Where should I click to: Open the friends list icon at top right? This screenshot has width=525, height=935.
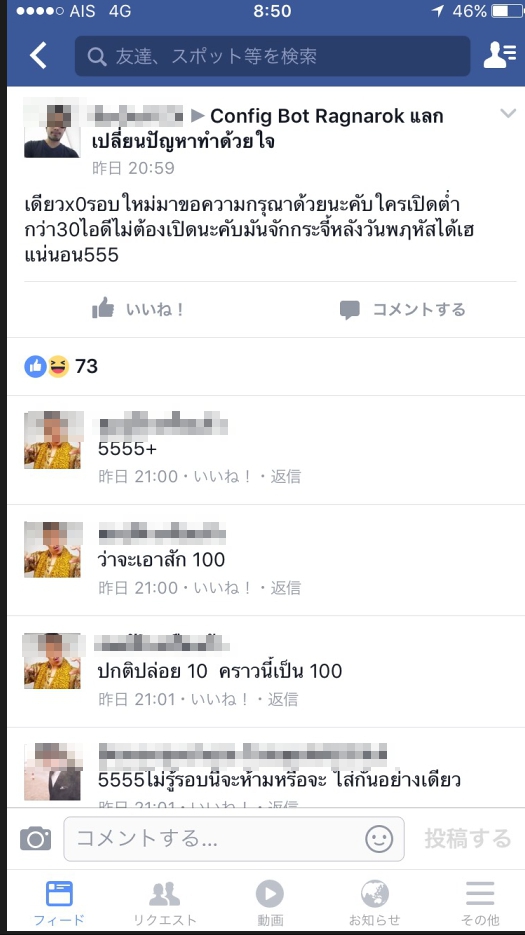tap(499, 55)
